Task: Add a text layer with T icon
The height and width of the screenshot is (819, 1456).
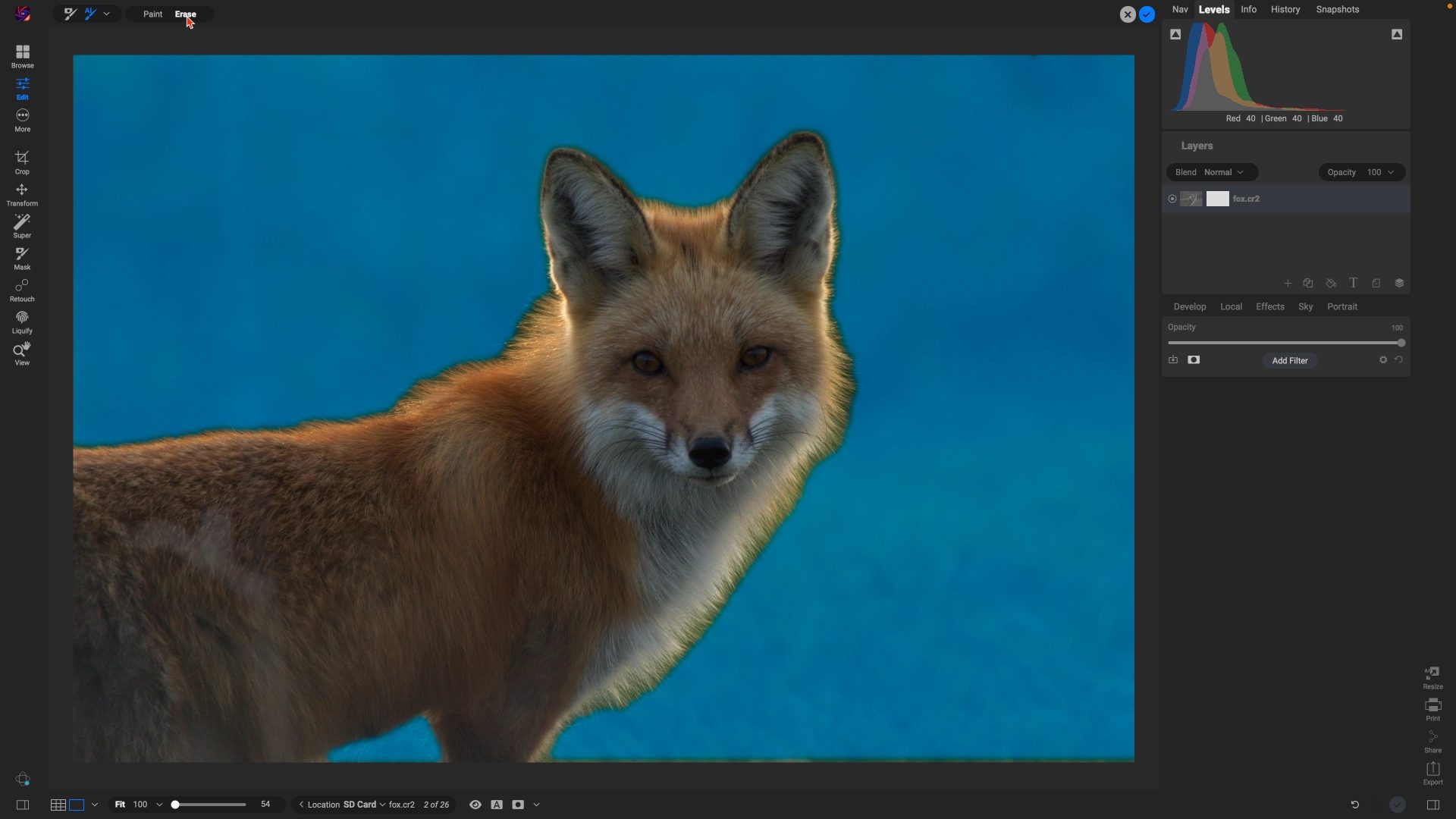Action: pyautogui.click(x=1353, y=284)
